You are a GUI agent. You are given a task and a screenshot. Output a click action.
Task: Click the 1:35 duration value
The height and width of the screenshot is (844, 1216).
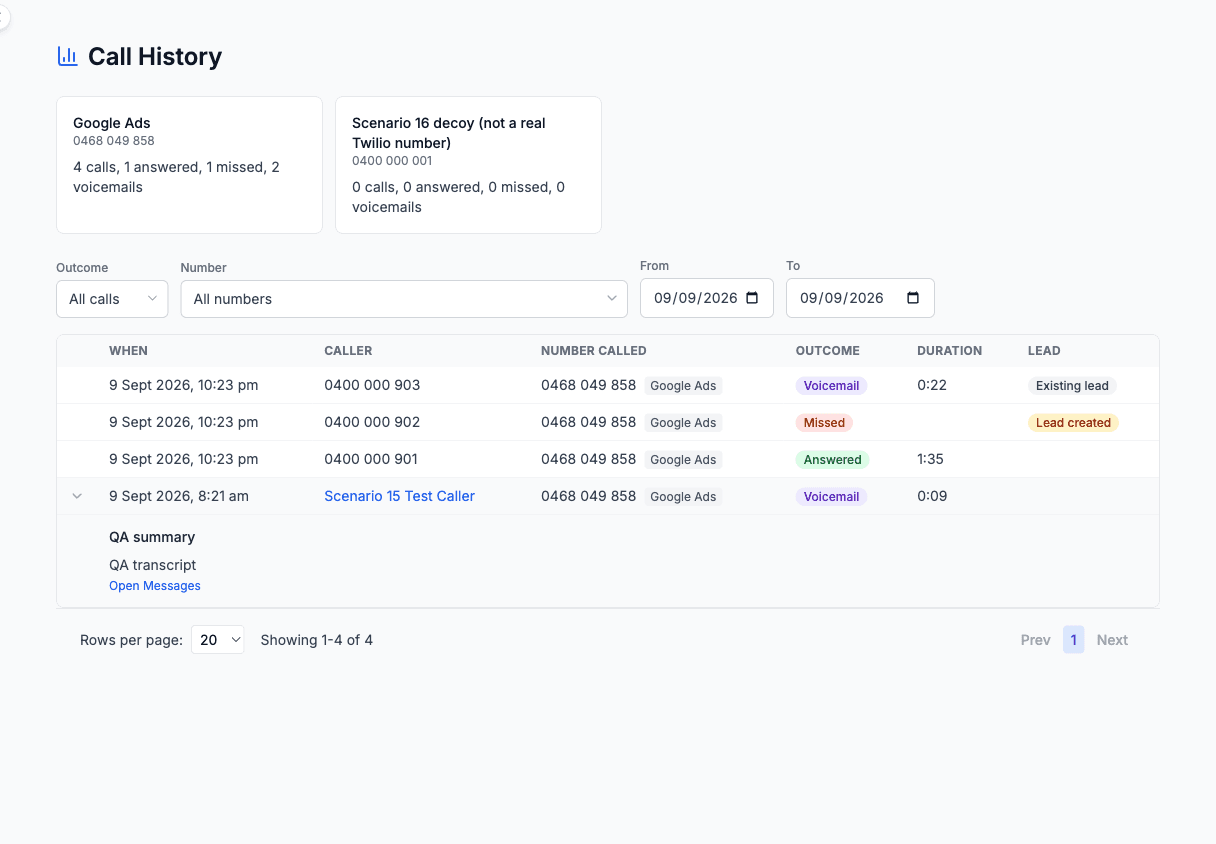930,459
